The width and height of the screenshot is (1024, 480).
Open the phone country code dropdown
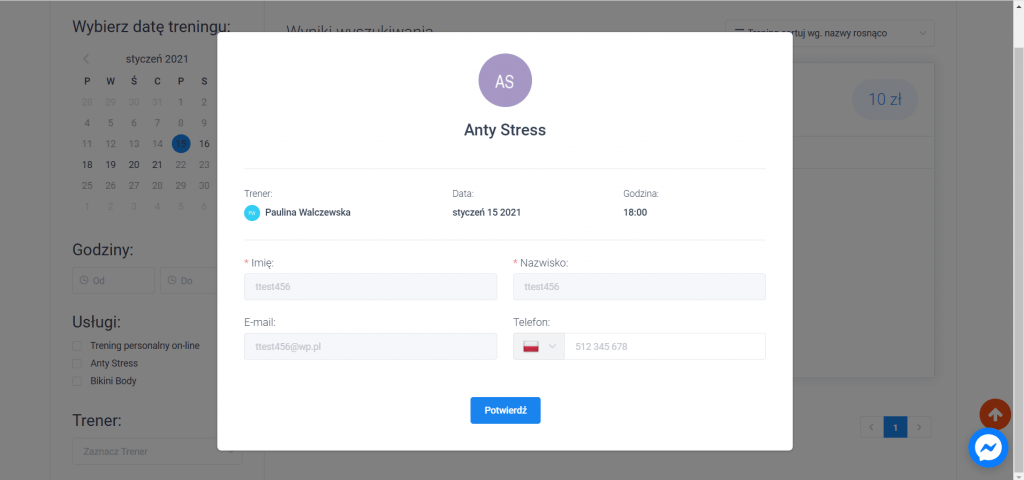(x=539, y=346)
